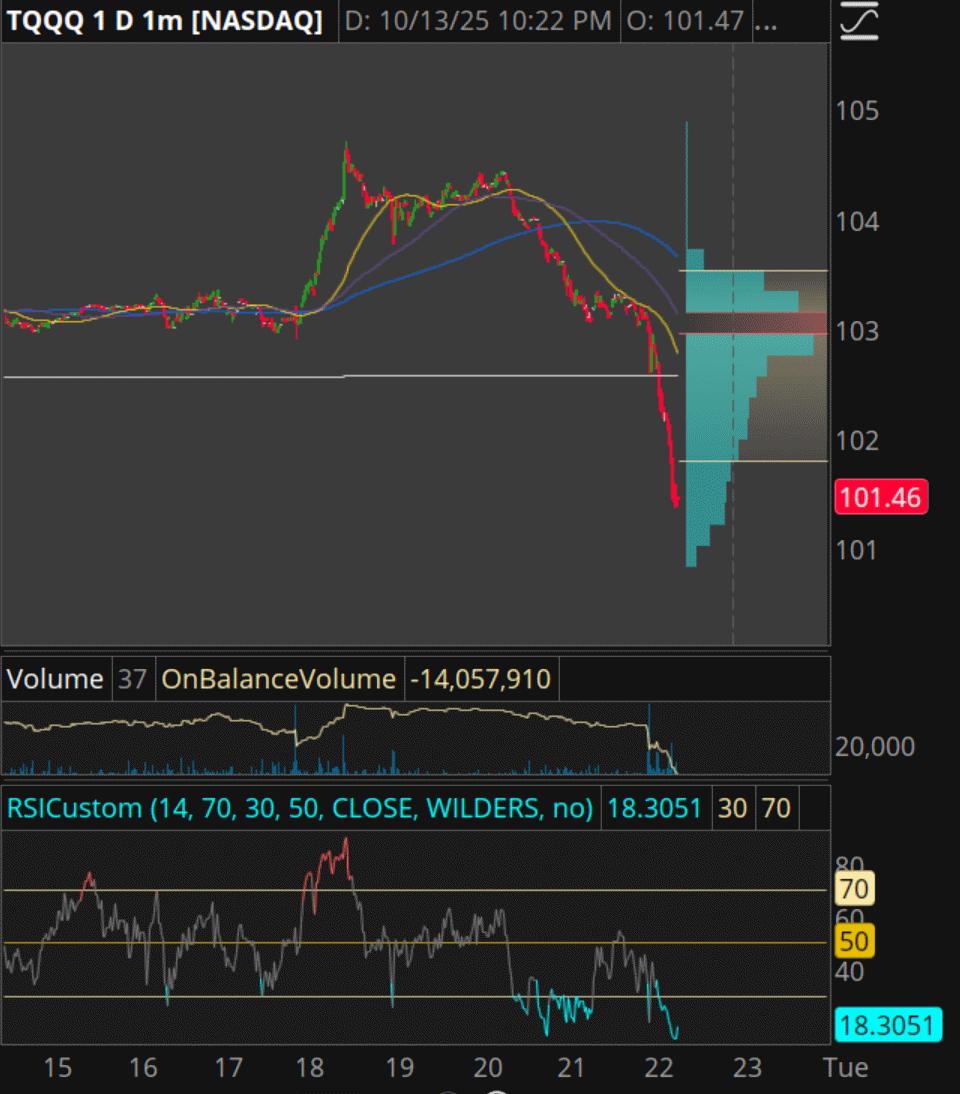Click the RSI overbought value 70
The width and height of the screenshot is (960, 1094).
pyautogui.click(x=776, y=808)
